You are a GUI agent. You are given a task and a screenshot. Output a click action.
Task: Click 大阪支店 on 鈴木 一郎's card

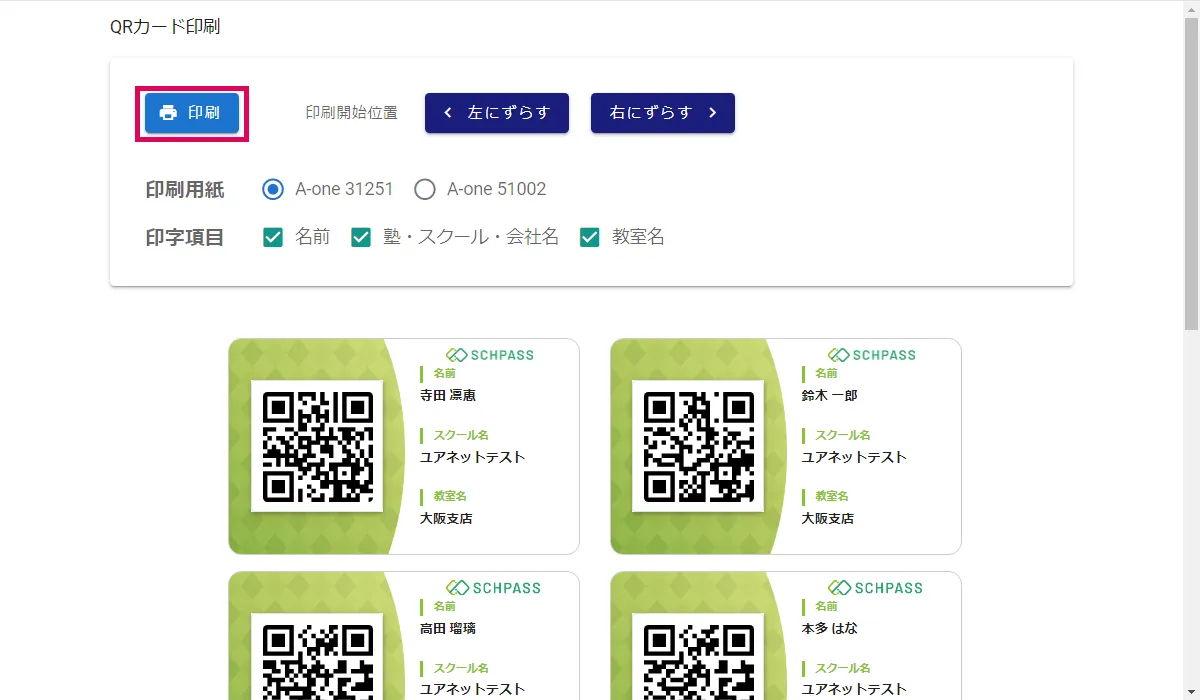coord(828,518)
